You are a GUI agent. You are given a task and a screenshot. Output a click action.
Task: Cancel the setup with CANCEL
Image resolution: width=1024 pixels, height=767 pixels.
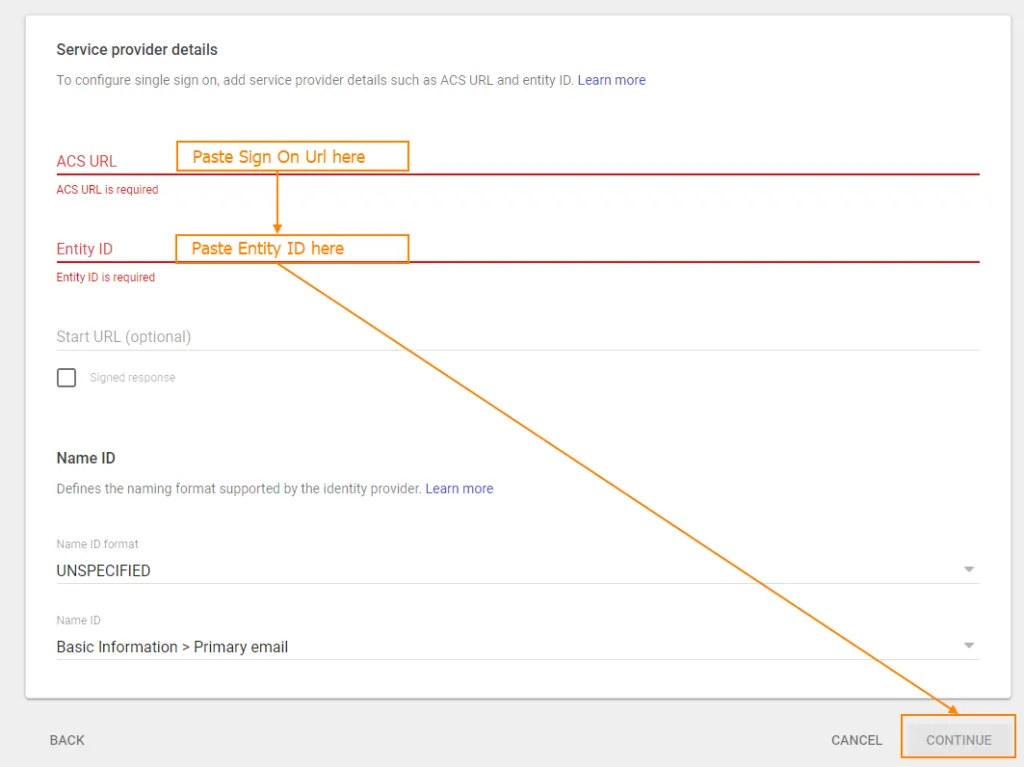[x=856, y=740]
